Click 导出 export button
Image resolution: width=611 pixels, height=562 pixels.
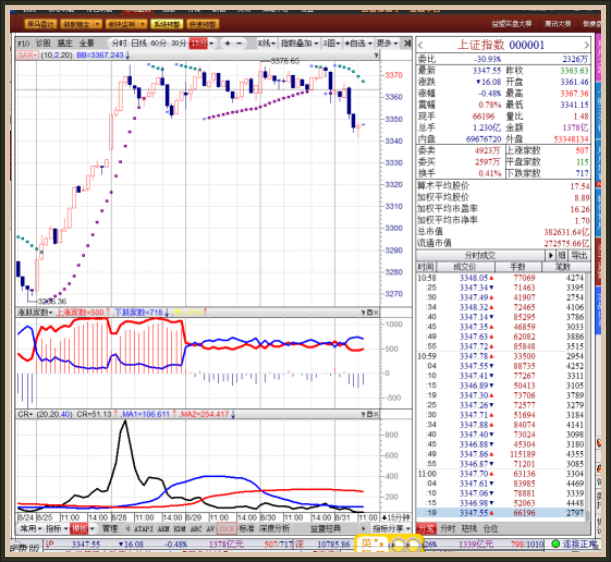(x=579, y=255)
